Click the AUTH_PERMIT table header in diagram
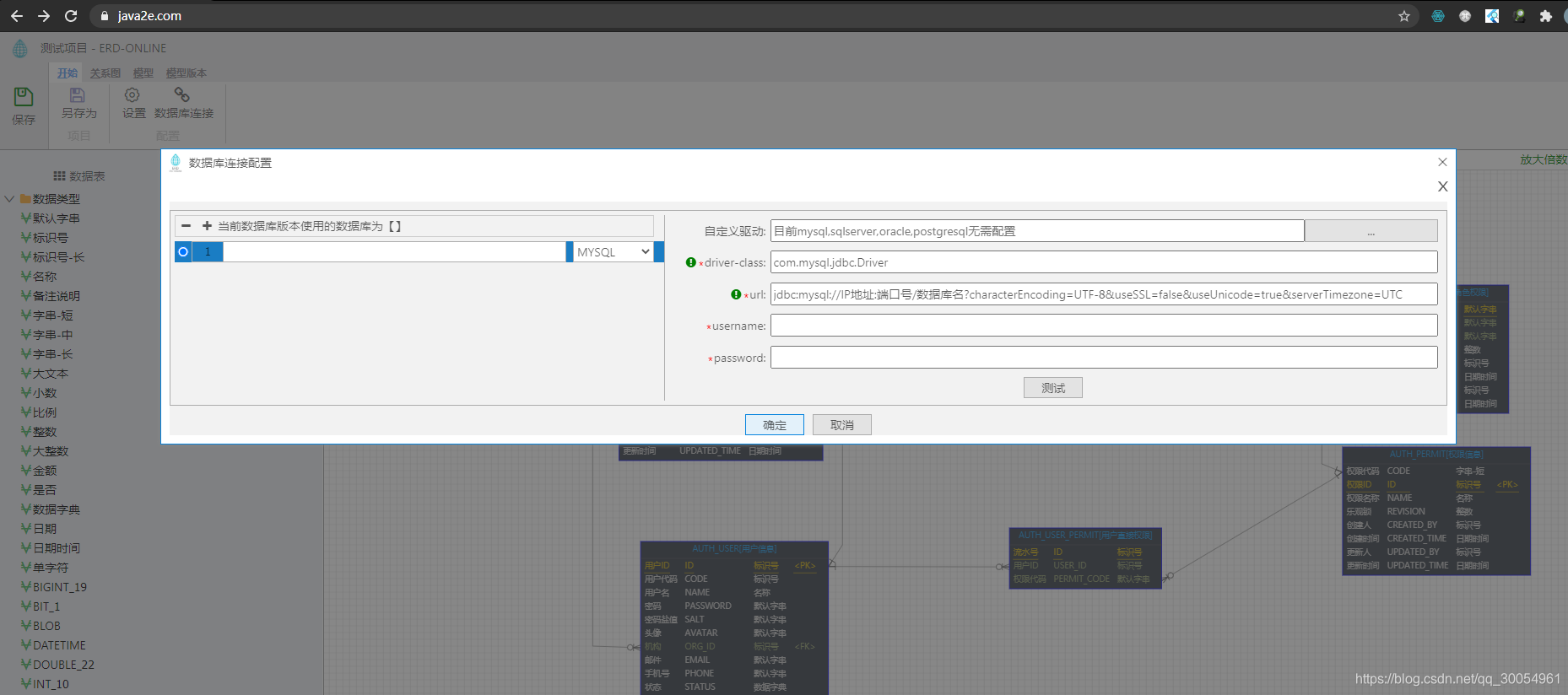 point(1436,454)
